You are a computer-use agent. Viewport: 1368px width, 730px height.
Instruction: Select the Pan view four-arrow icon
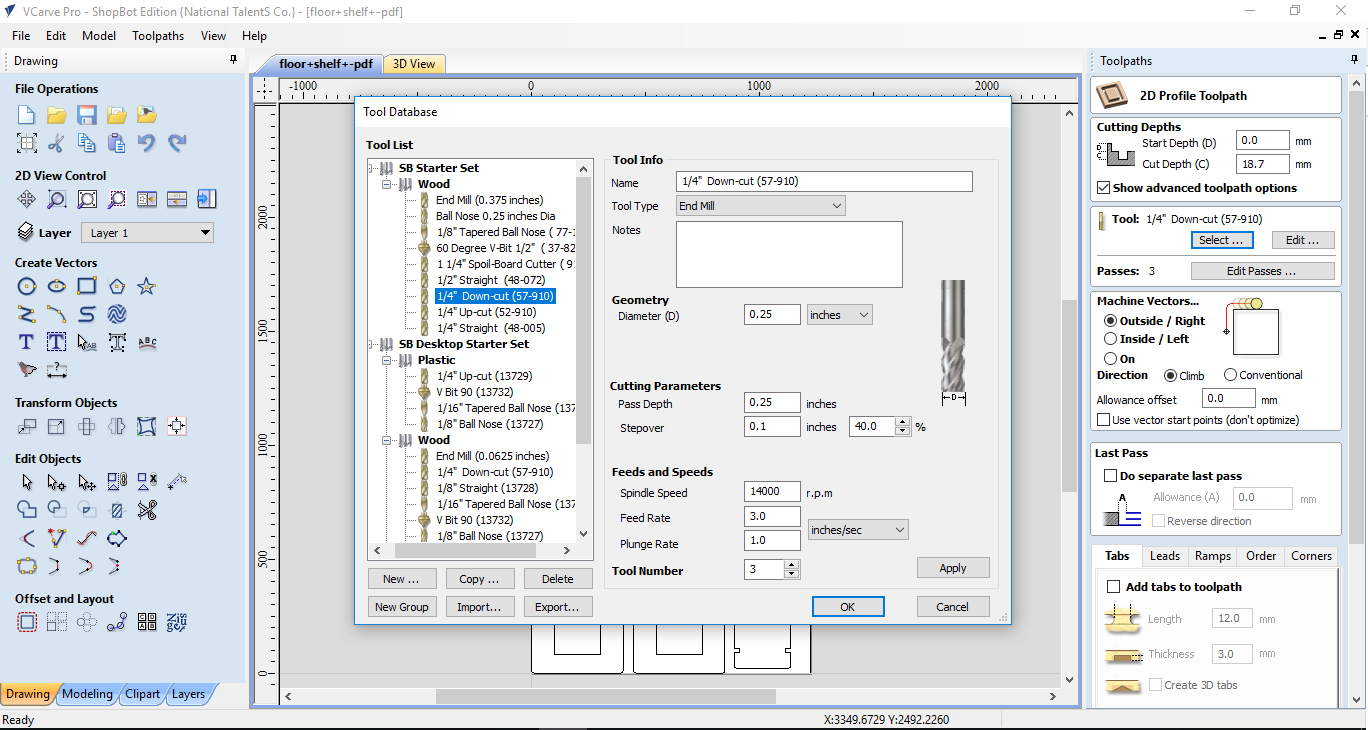point(27,200)
